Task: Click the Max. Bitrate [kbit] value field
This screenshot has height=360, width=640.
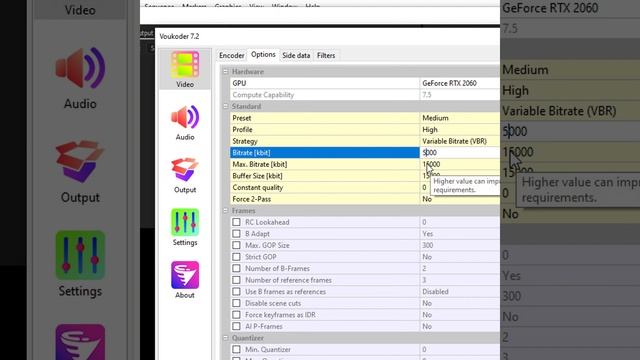Action: [x=460, y=164]
